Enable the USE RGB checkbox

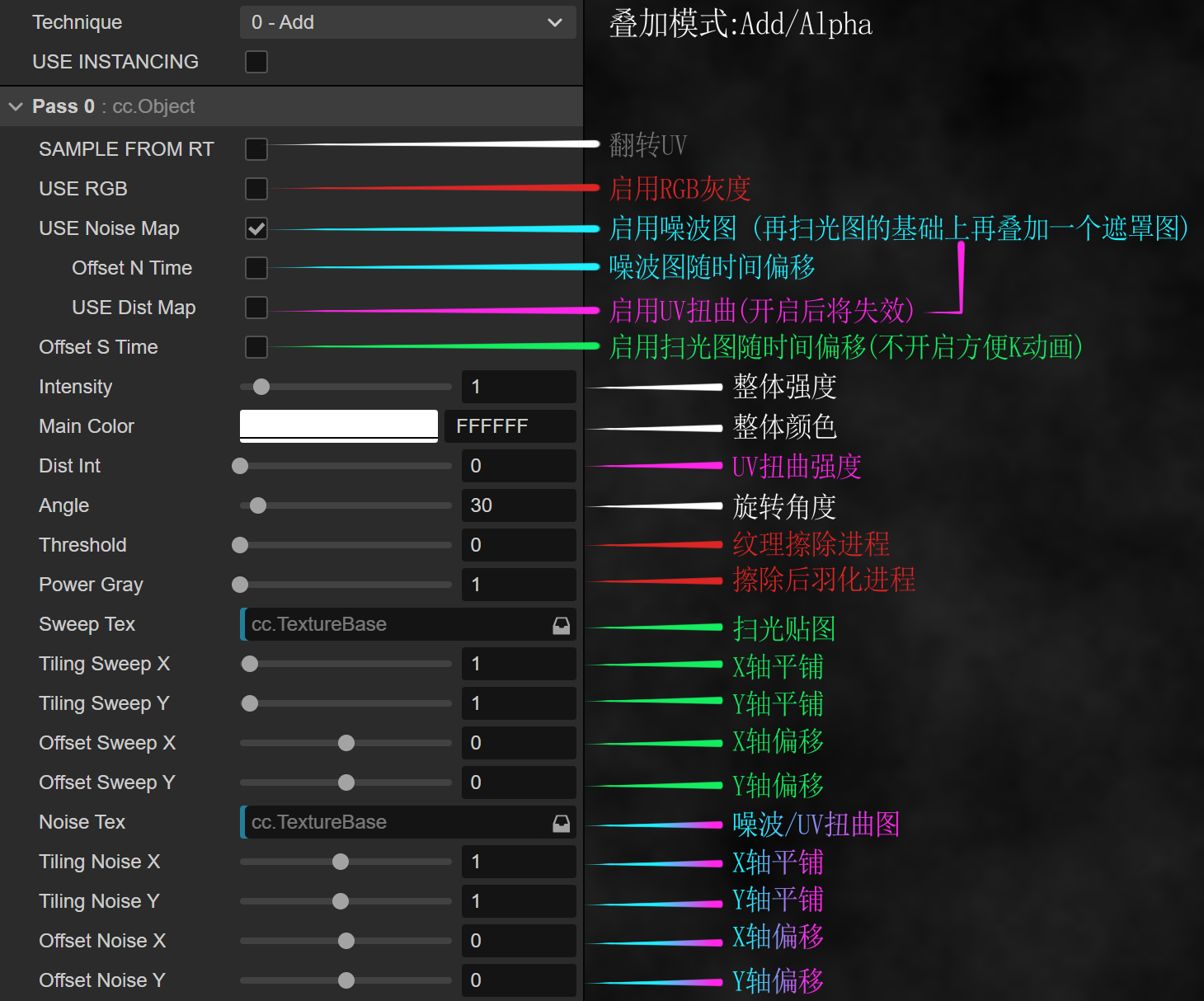(x=256, y=189)
